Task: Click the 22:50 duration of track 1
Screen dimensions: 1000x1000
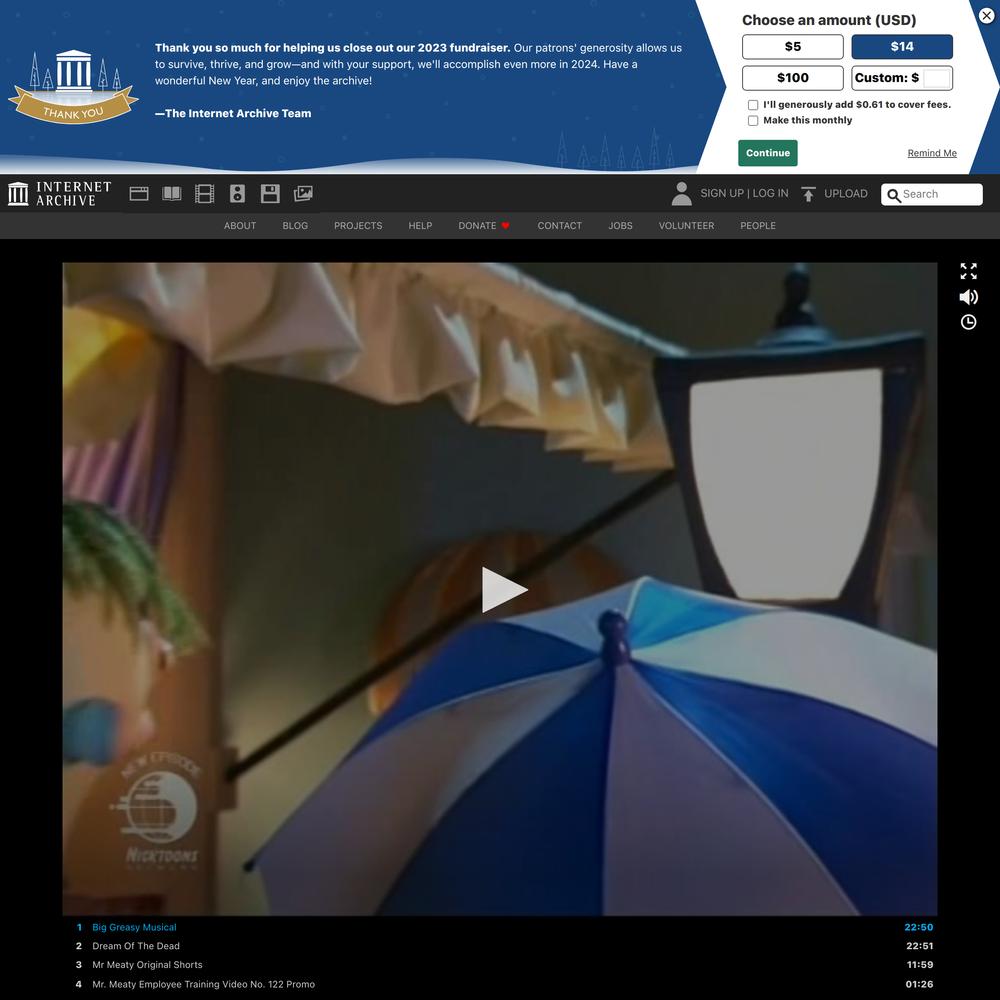Action: 918,927
